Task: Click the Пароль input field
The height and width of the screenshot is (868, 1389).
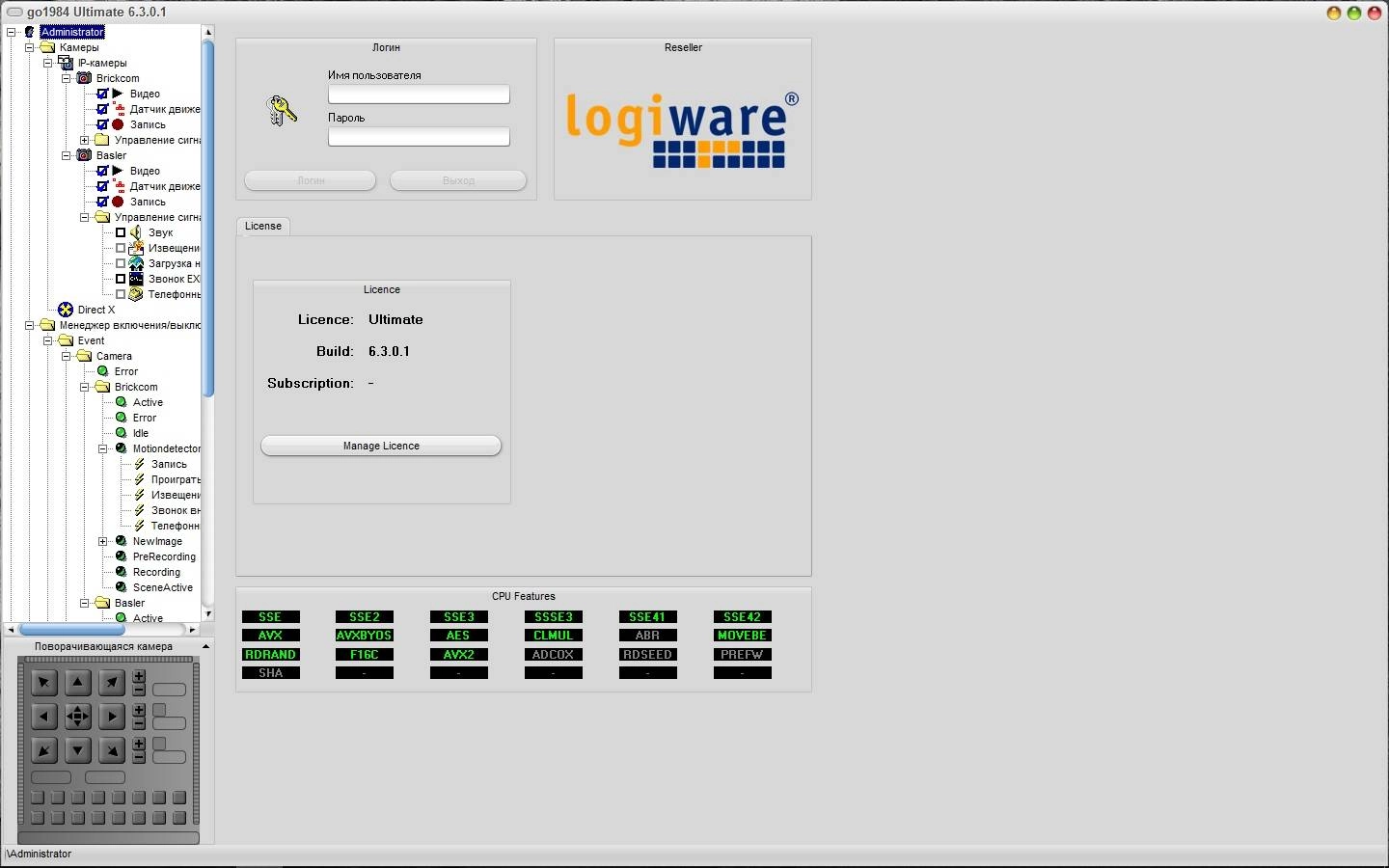Action: (419, 136)
